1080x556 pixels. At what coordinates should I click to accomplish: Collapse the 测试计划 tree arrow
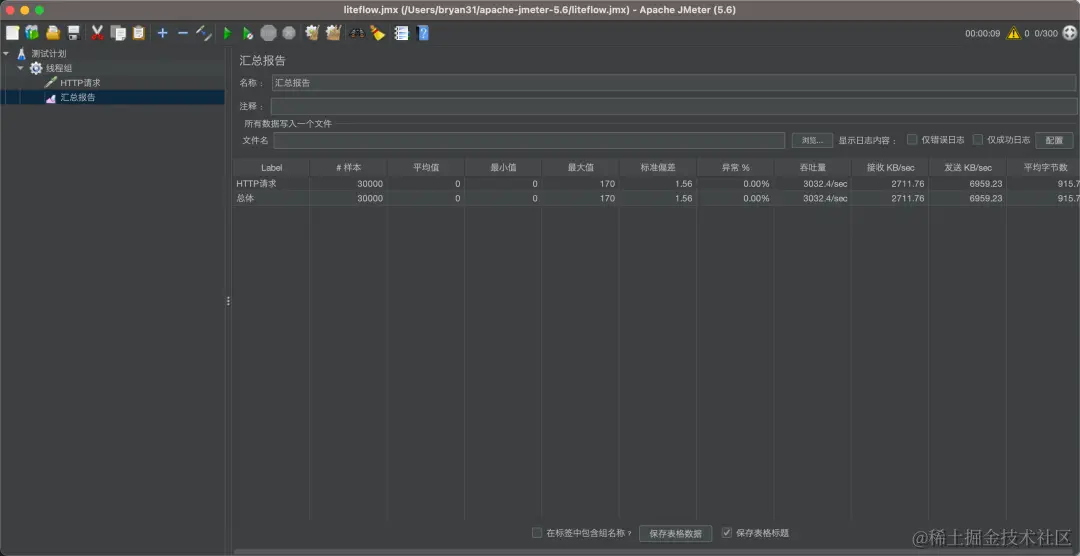click(x=6, y=53)
